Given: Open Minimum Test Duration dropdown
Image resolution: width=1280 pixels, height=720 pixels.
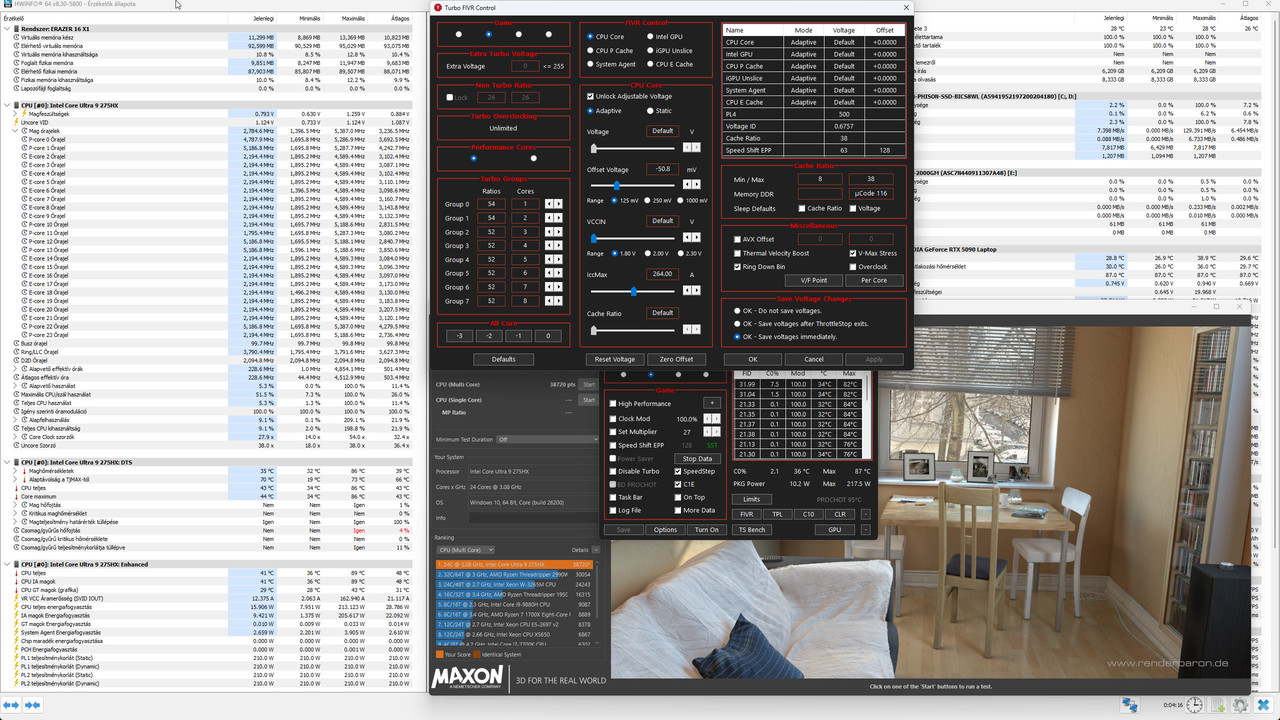Looking at the screenshot, I should (548, 439).
